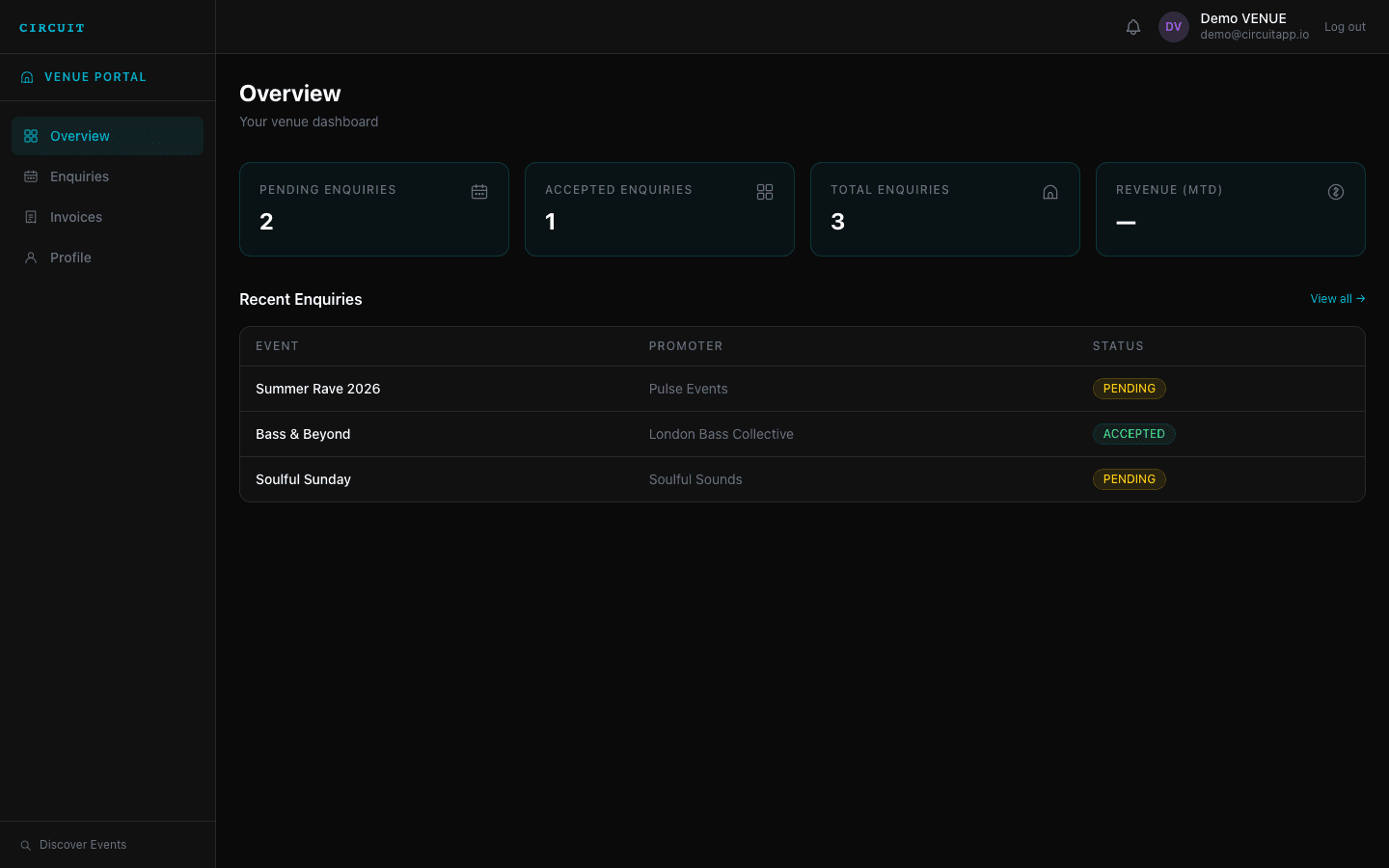Click the Recent Enquiries heading

[x=301, y=299]
